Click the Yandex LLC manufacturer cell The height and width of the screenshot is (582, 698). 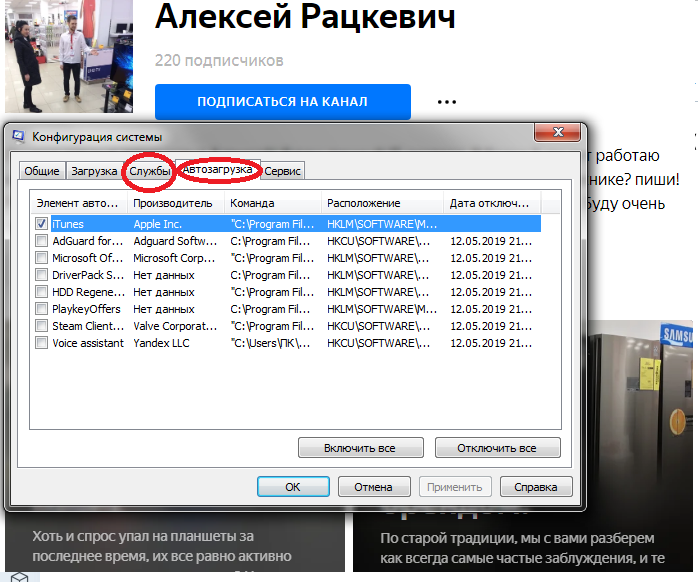tap(161, 343)
